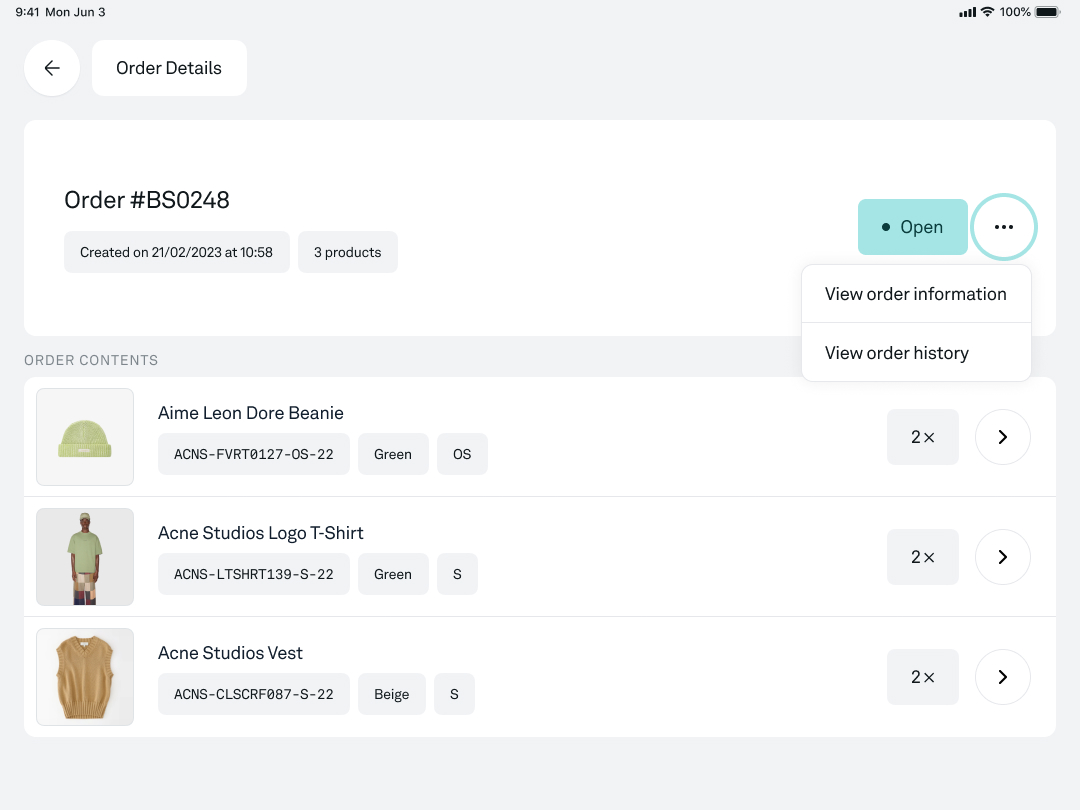Click the green T-shirt product thumbnail
Image resolution: width=1080 pixels, height=810 pixels.
coord(85,557)
